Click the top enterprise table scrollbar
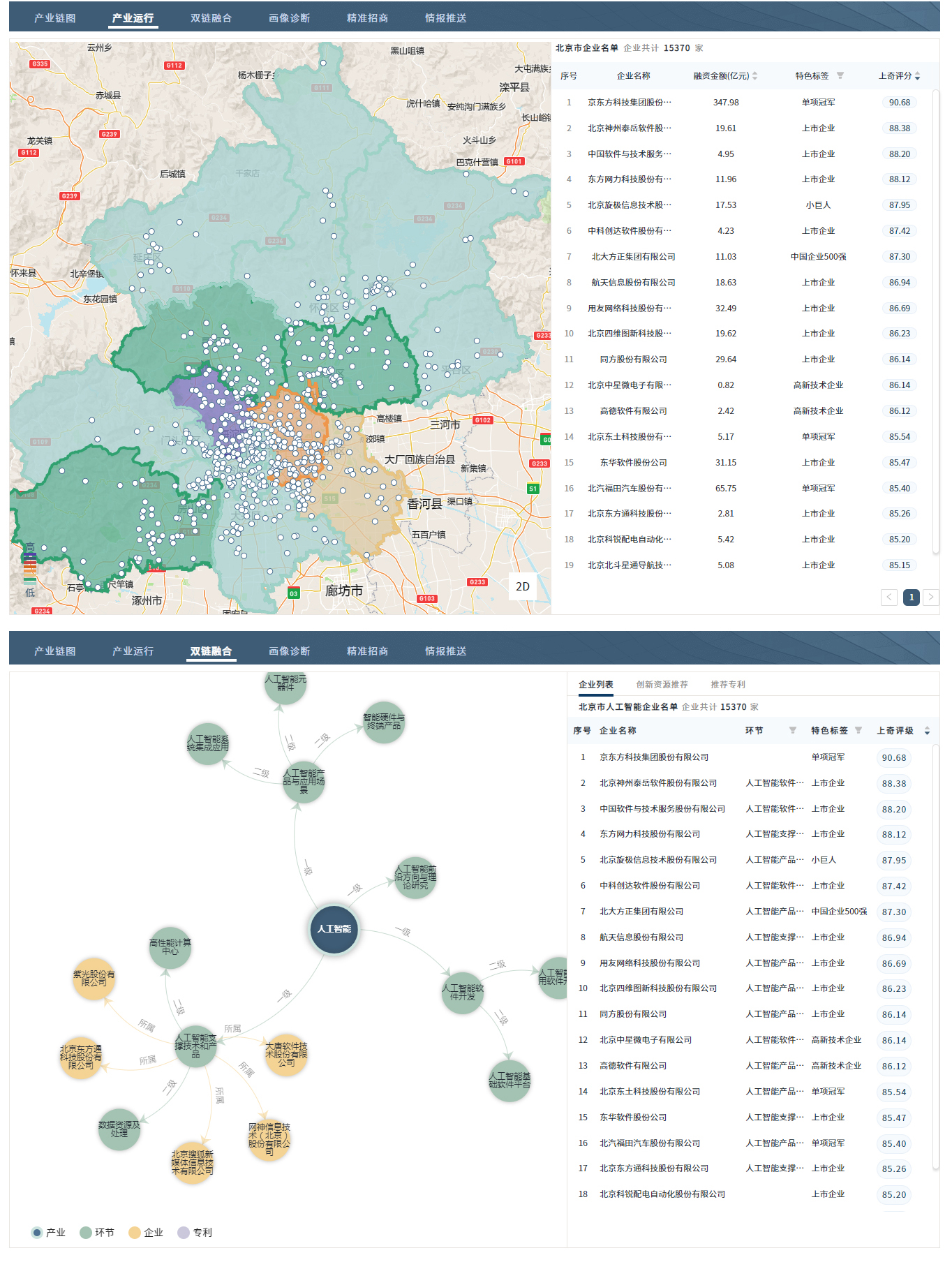This screenshot has width=952, height=1262. (x=936, y=321)
